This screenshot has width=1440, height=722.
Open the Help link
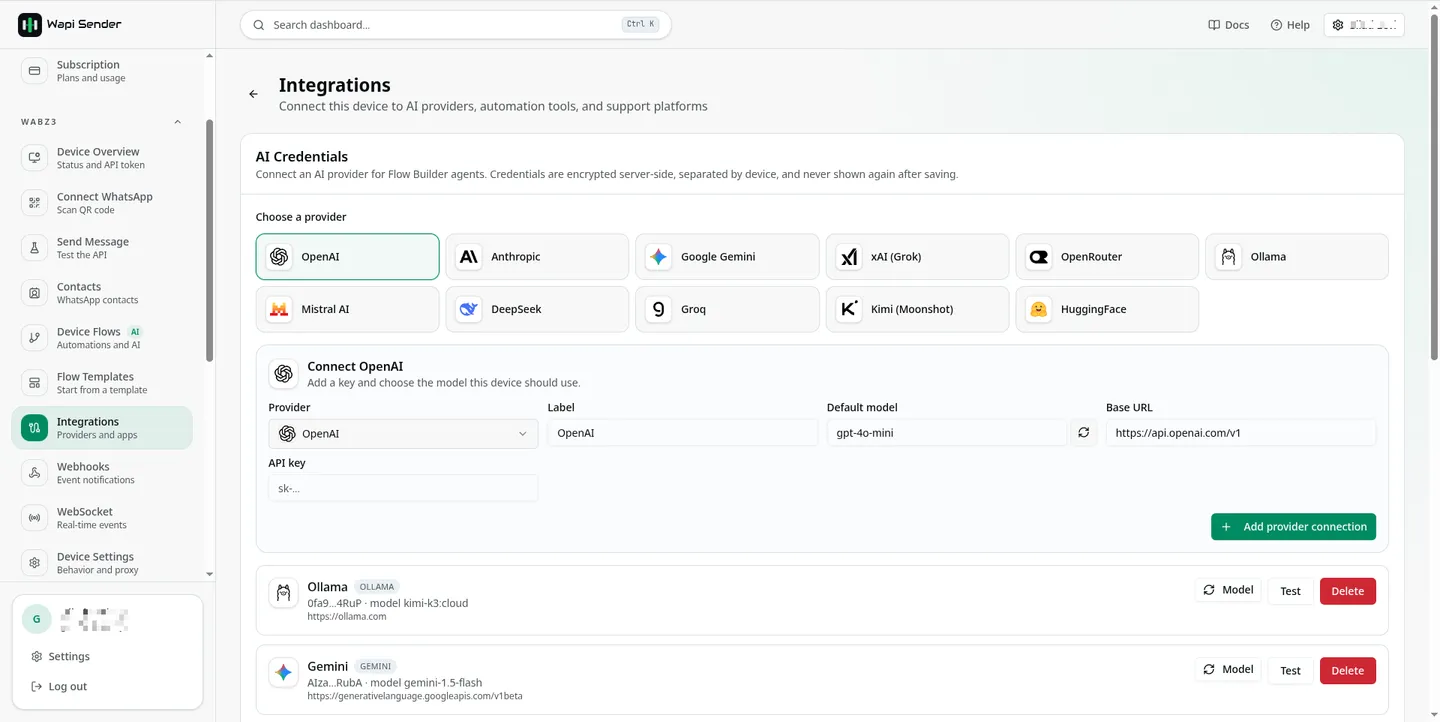pyautogui.click(x=1290, y=25)
